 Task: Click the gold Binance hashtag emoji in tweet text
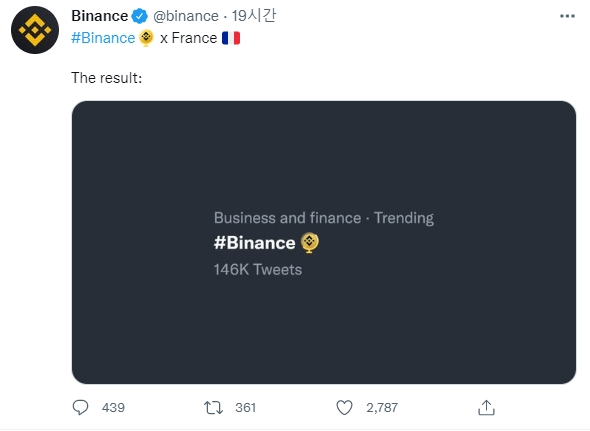(146, 38)
